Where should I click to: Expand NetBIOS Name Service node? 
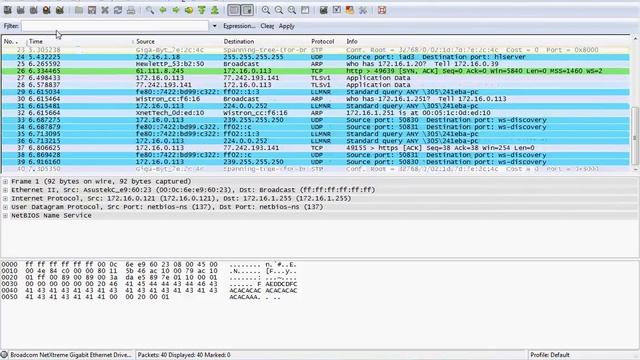5,216
